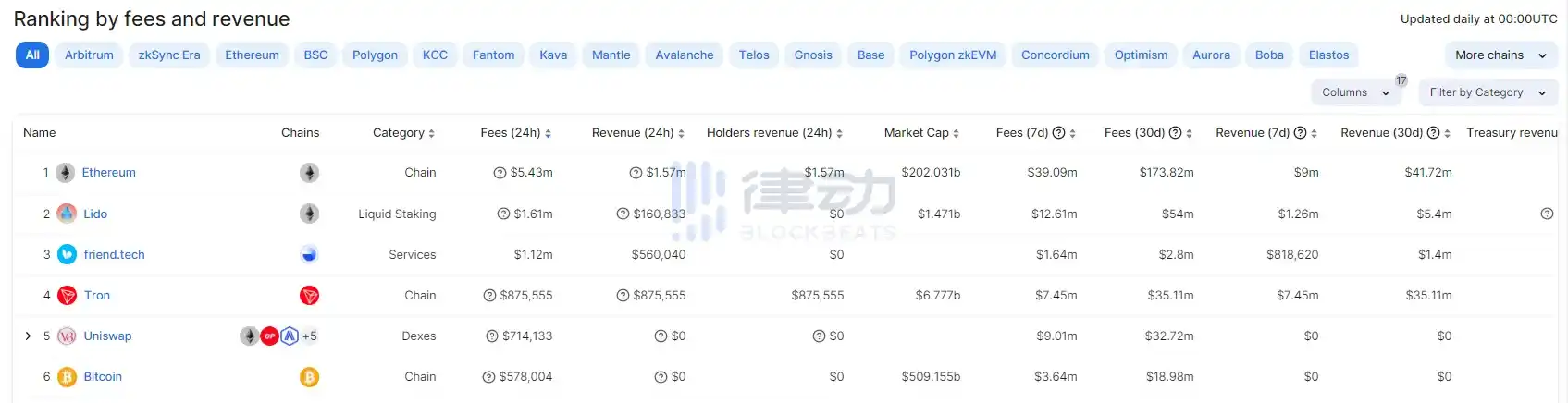
Task: Click the Arbitrum chain icon in Uniswap row
Action: click(290, 336)
